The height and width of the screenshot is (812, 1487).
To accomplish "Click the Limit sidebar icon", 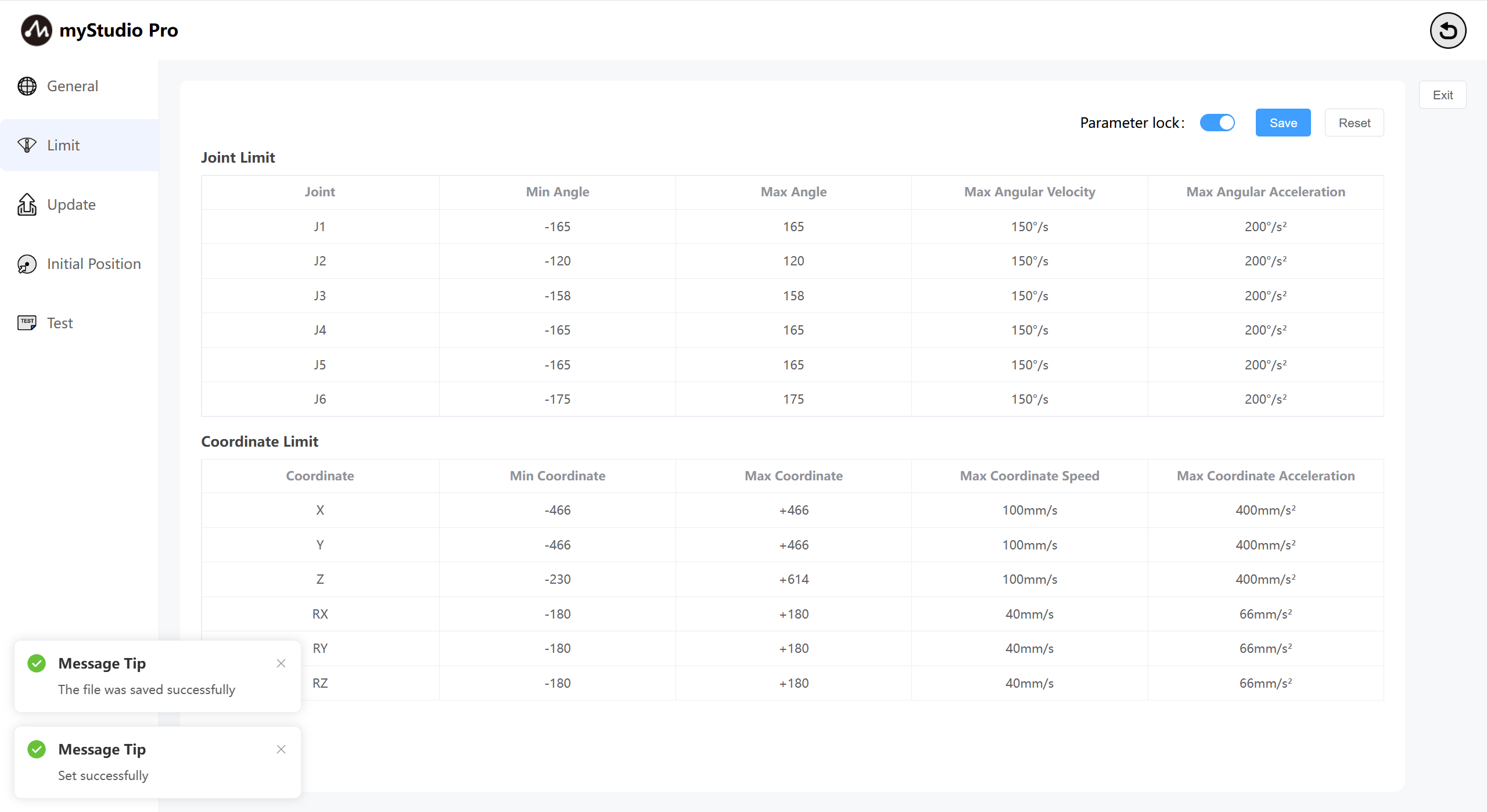I will 27,145.
